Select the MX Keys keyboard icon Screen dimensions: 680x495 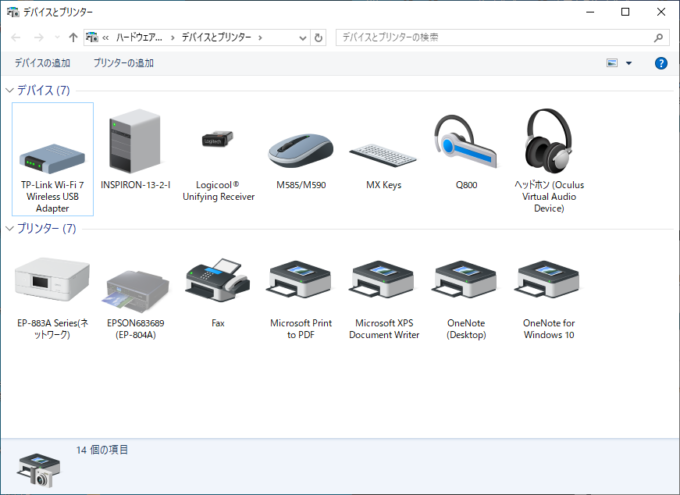click(383, 155)
